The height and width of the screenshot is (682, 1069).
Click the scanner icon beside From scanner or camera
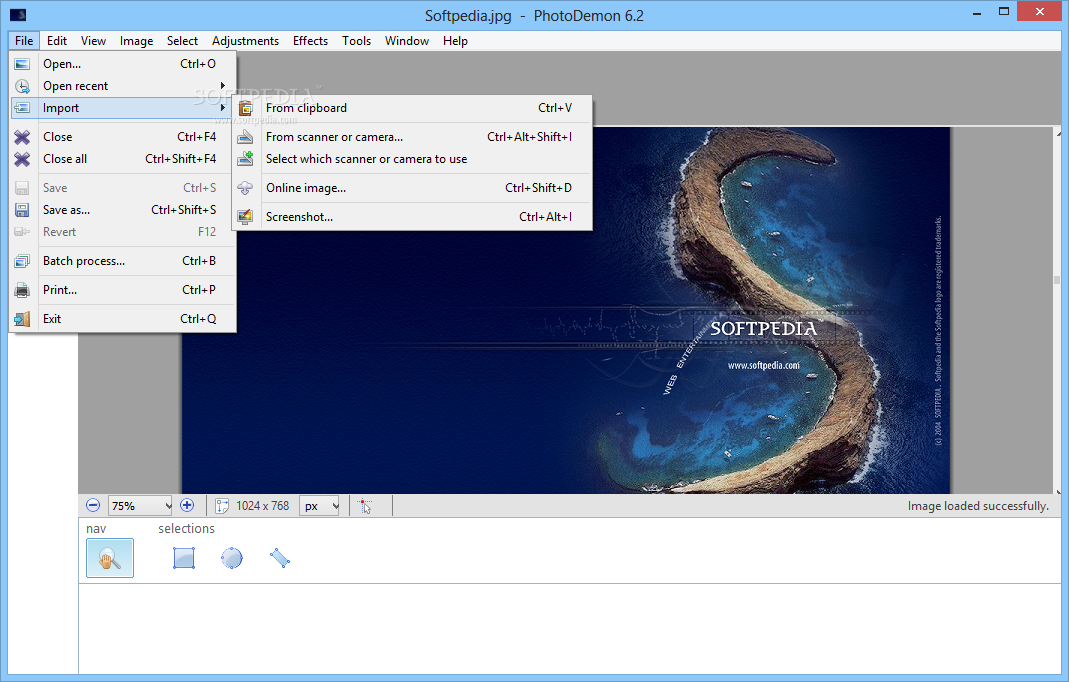tap(245, 137)
